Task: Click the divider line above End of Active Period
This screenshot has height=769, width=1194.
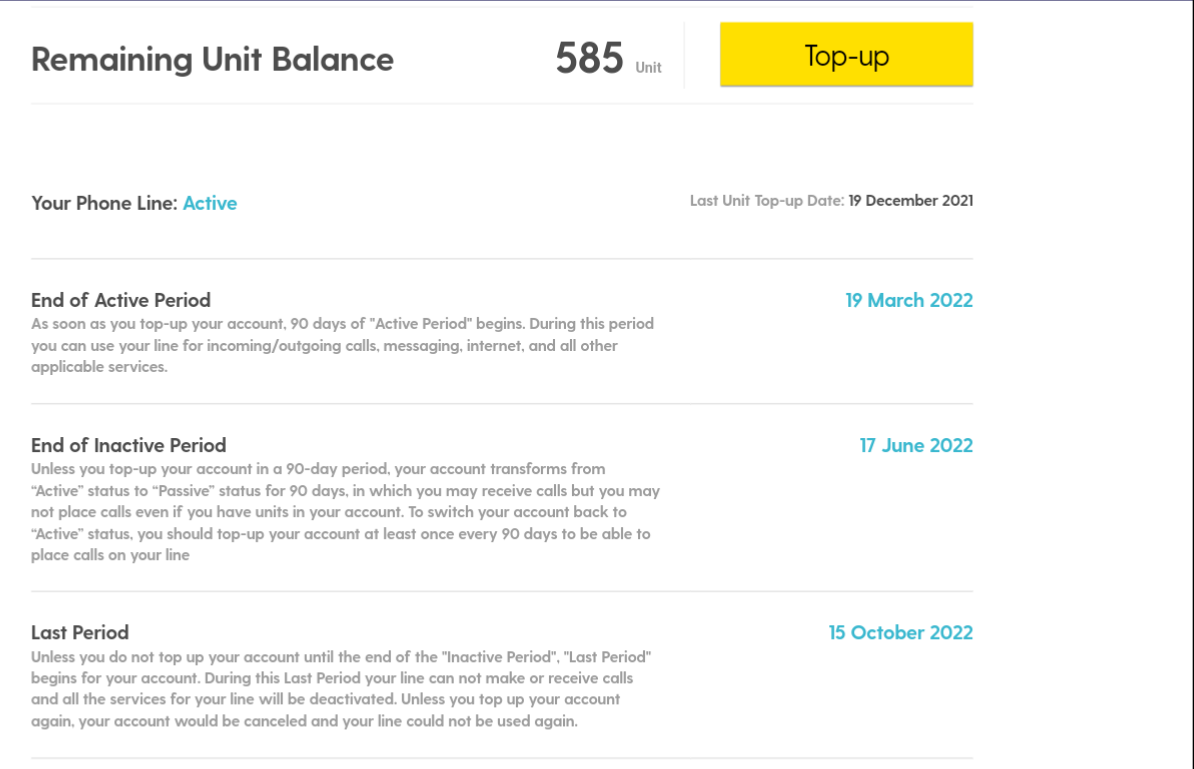Action: [502, 259]
